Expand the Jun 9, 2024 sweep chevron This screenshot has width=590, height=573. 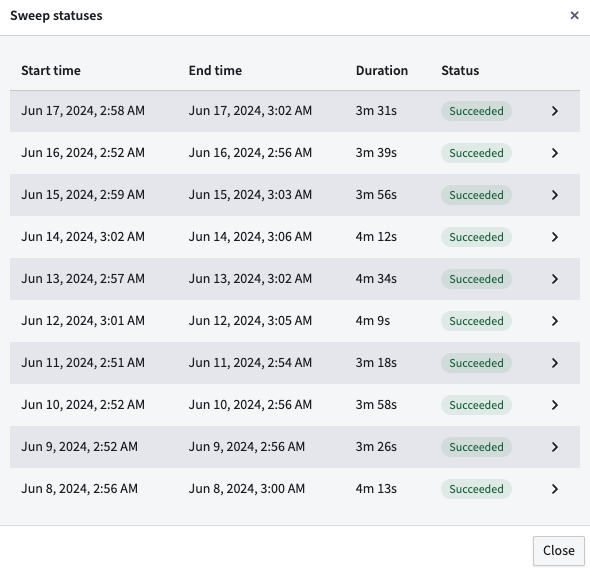click(555, 447)
